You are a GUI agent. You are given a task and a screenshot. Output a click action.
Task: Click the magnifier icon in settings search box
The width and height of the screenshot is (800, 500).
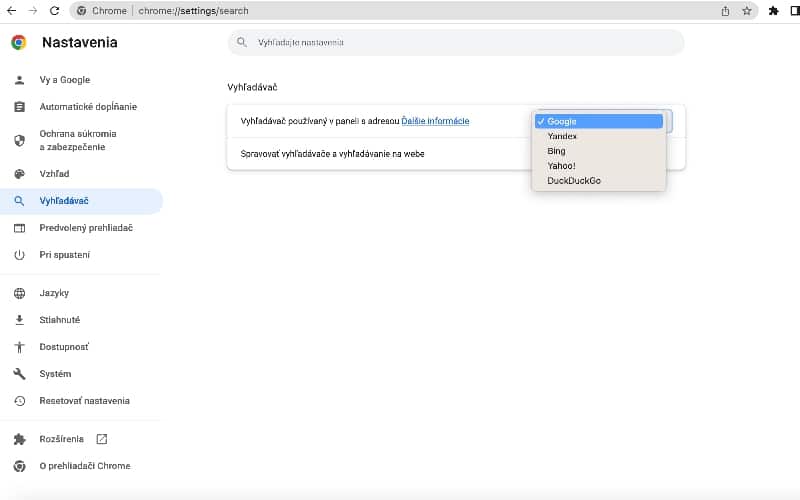click(x=242, y=42)
